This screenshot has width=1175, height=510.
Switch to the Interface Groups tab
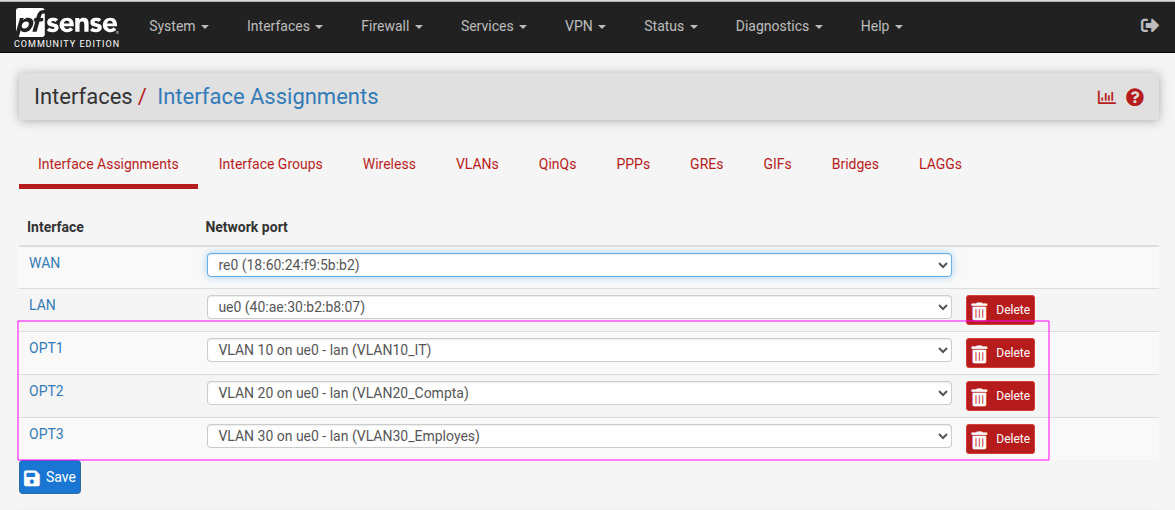[270, 164]
